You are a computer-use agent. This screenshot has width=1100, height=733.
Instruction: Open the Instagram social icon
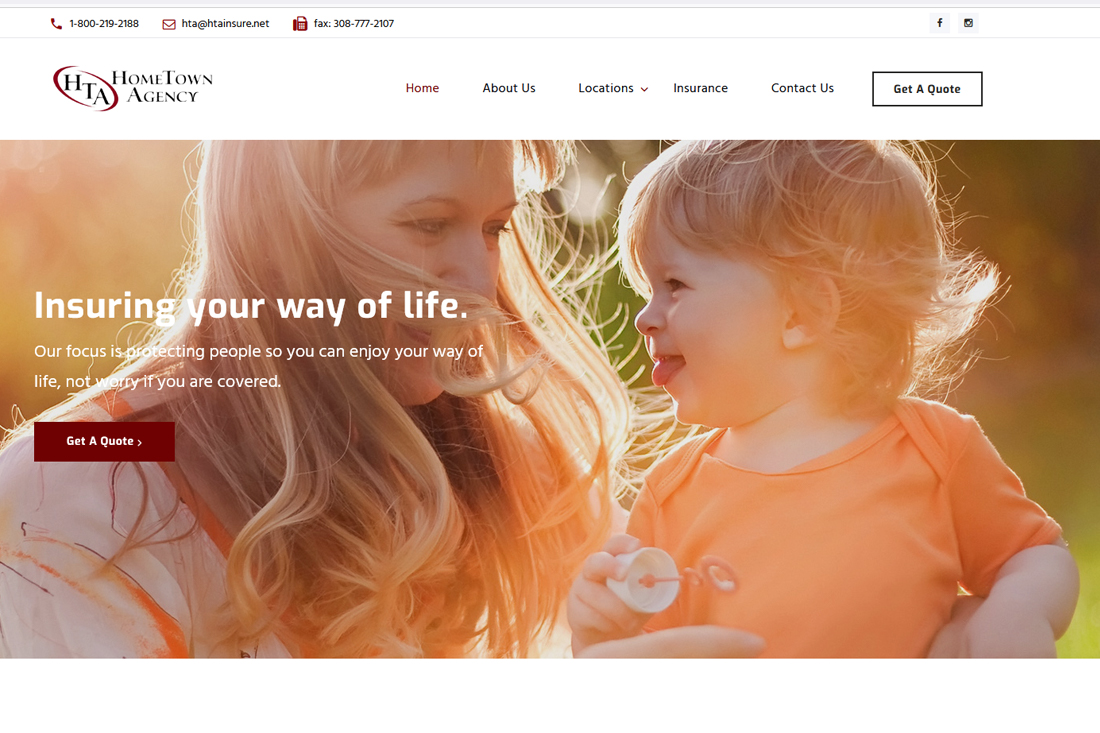[x=968, y=23]
